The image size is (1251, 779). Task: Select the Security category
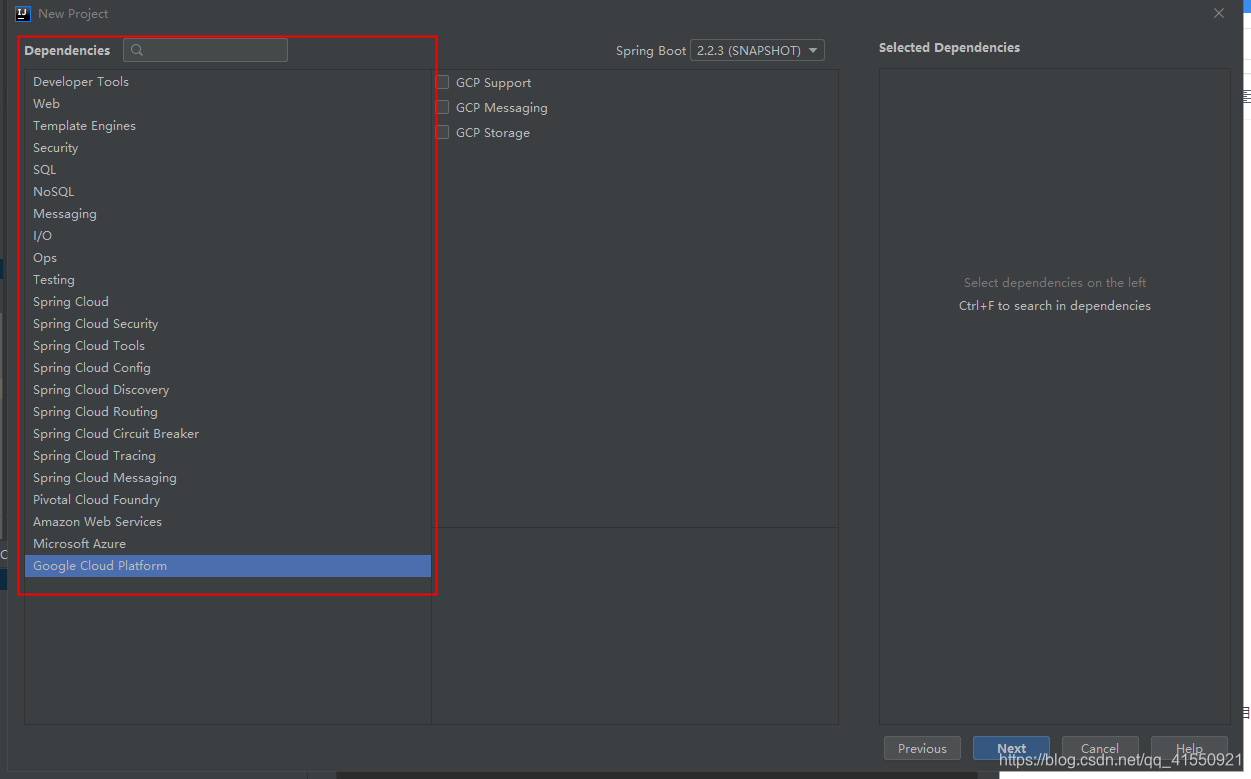(x=228, y=148)
